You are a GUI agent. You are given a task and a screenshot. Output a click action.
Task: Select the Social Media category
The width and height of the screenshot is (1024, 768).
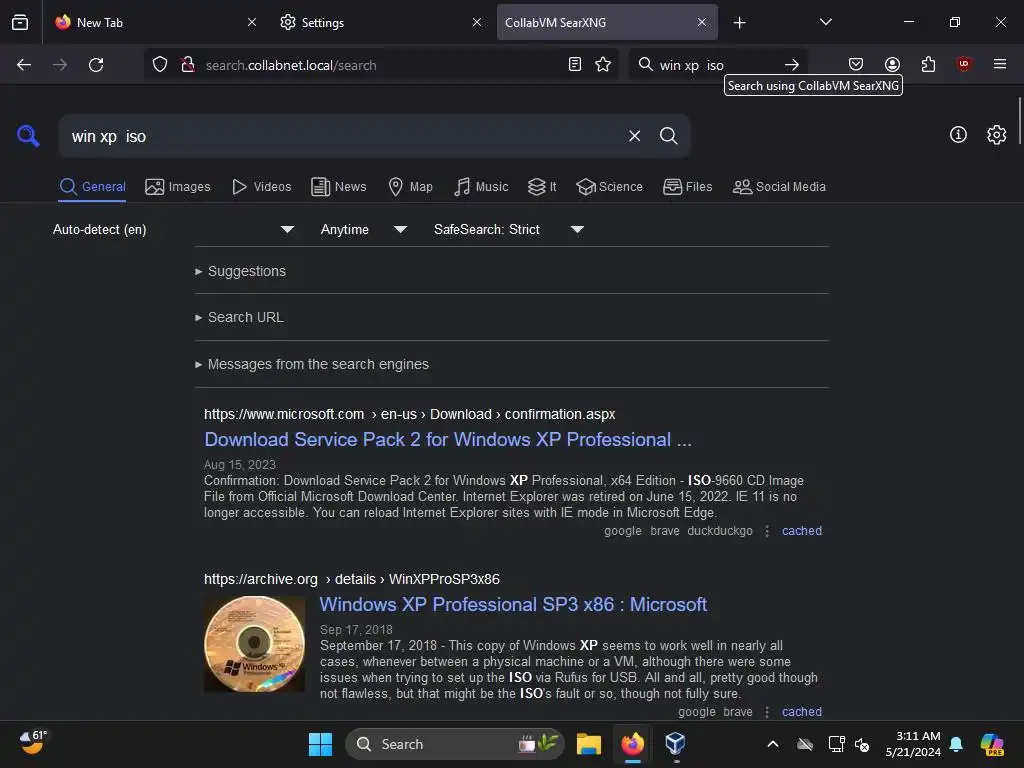[x=779, y=187]
